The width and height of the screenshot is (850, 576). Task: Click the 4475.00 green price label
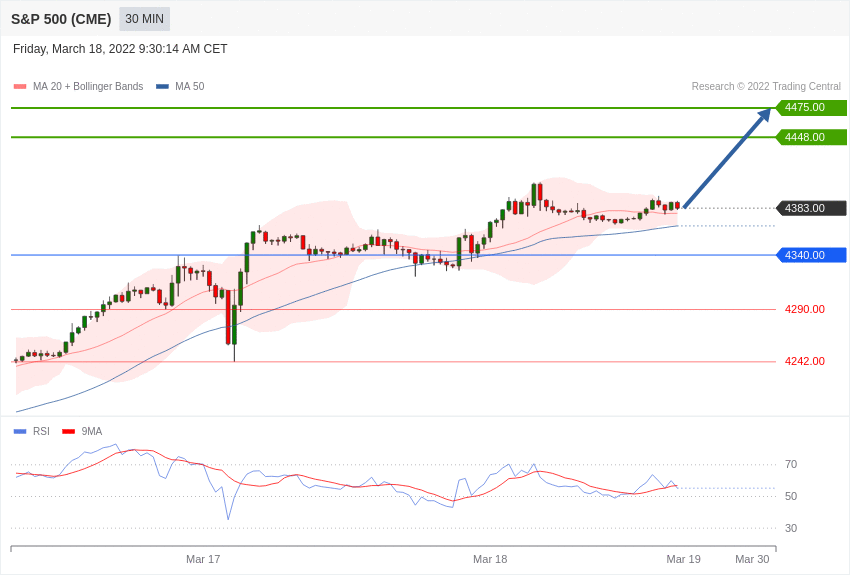click(x=812, y=107)
